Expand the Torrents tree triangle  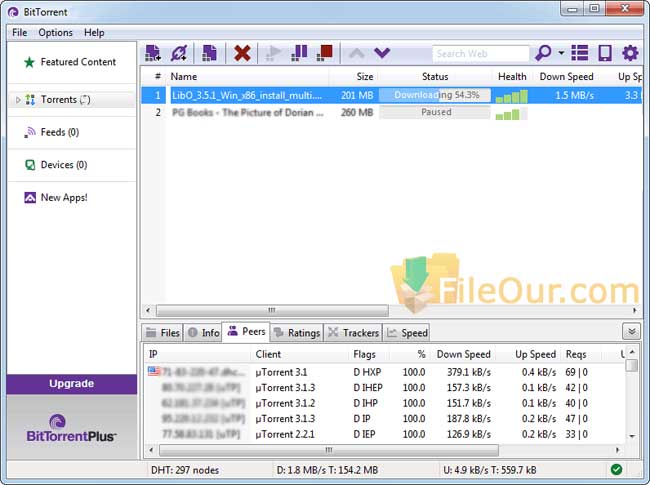point(18,99)
